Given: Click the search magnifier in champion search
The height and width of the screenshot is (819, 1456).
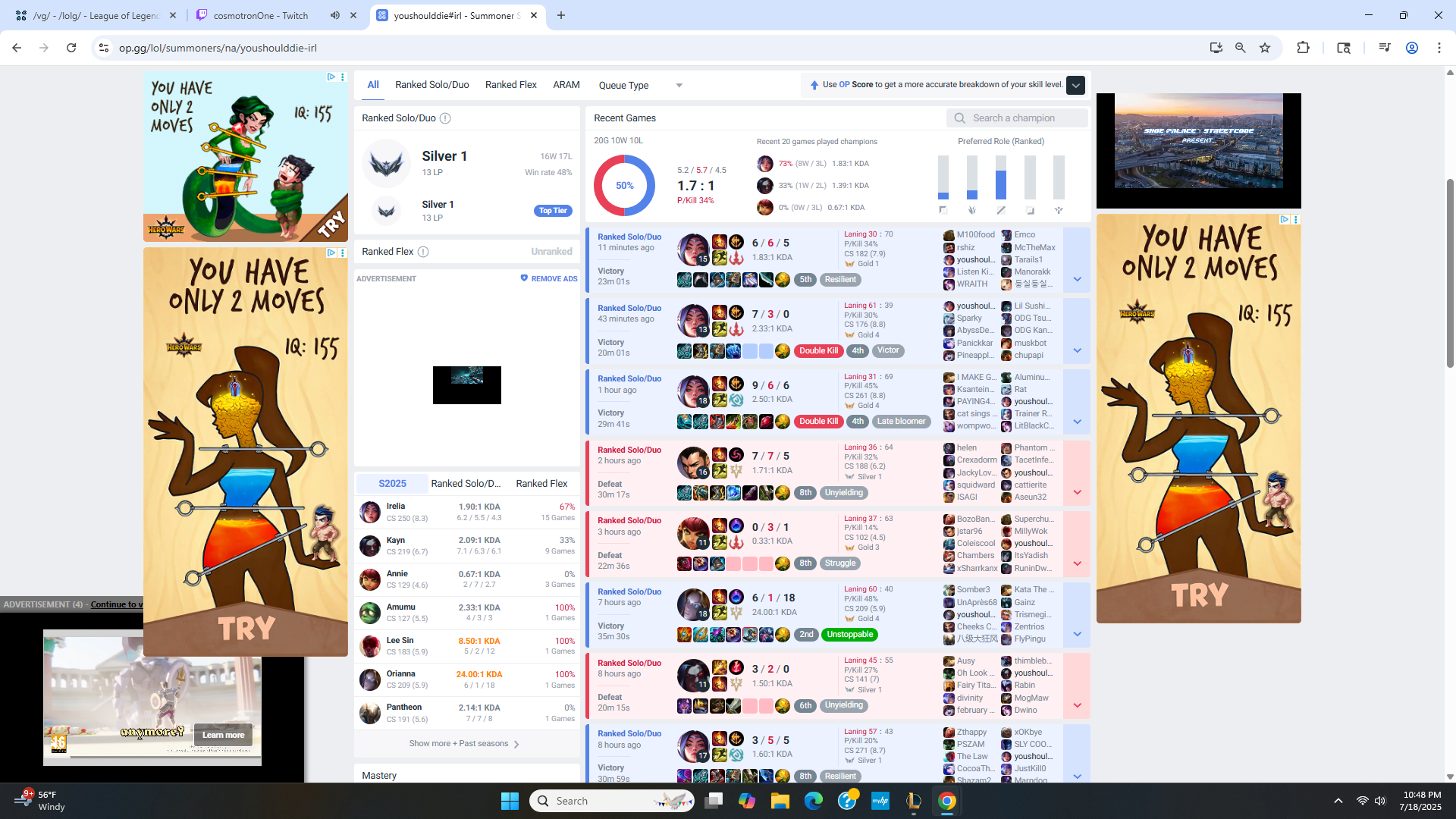Looking at the screenshot, I should pyautogui.click(x=959, y=118).
